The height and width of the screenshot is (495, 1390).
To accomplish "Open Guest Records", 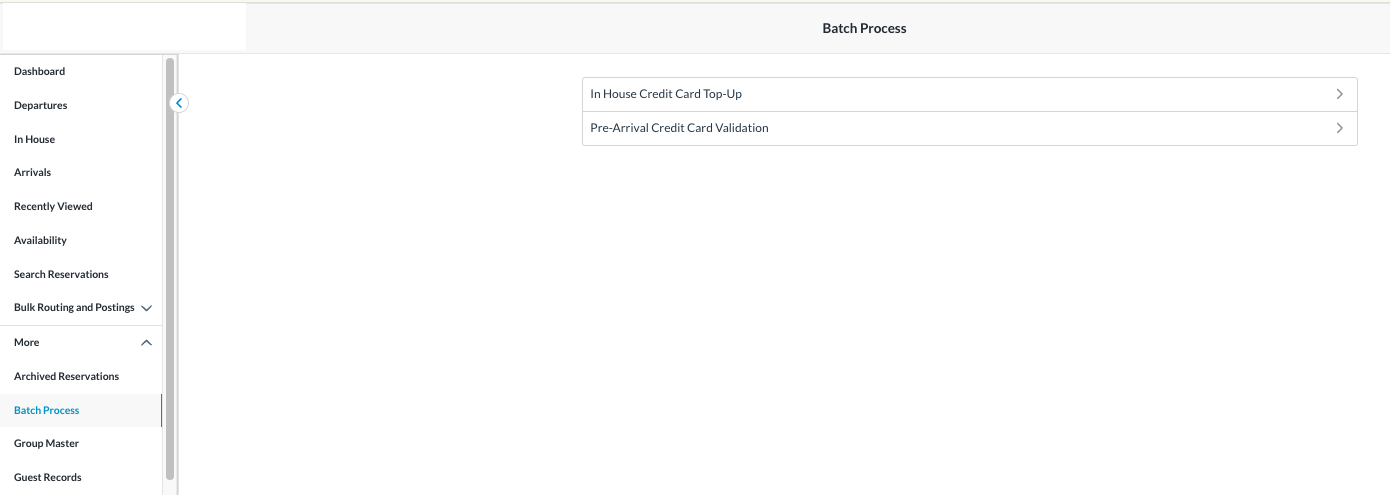I will tap(48, 477).
